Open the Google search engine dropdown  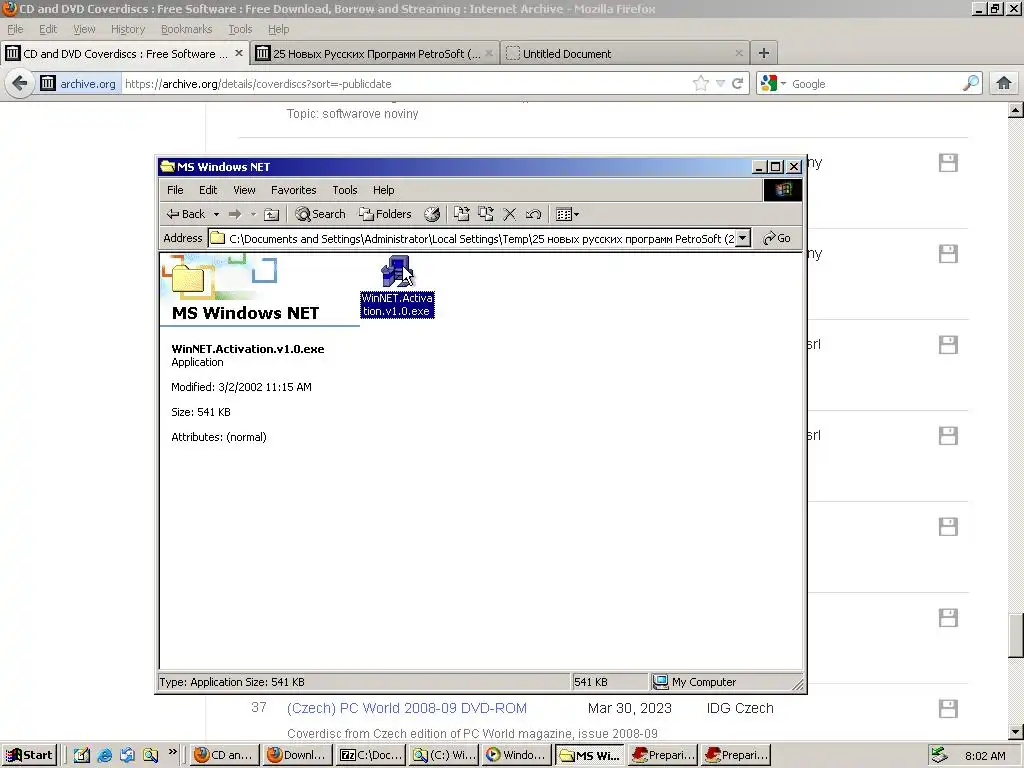coord(773,84)
